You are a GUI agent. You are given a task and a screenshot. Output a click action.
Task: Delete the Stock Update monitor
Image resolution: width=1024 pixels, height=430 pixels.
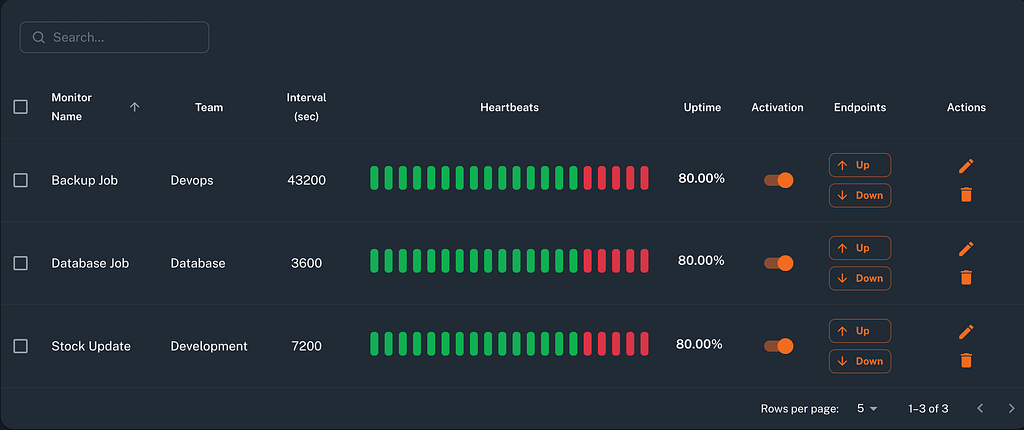coord(967,360)
